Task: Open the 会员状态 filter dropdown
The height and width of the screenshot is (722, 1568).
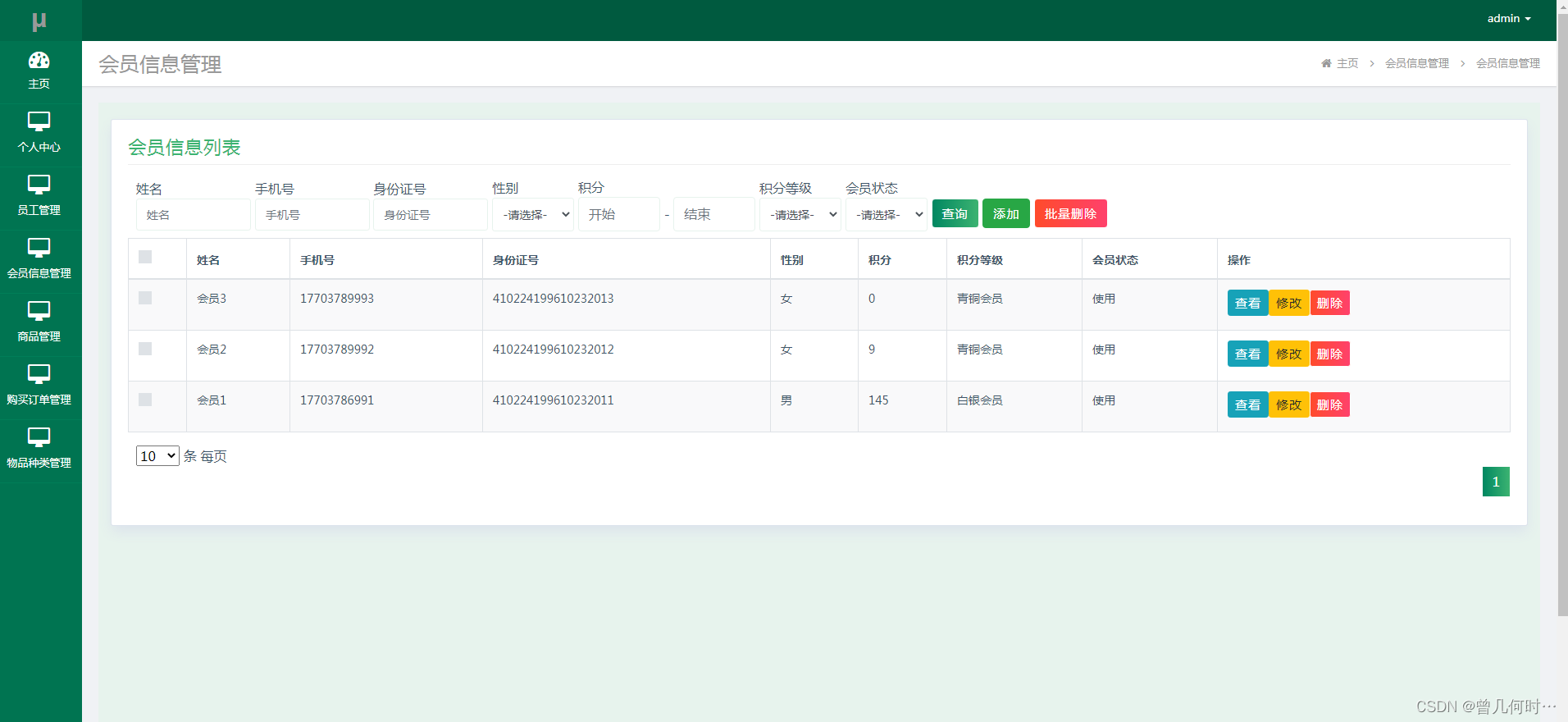Action: (x=887, y=214)
